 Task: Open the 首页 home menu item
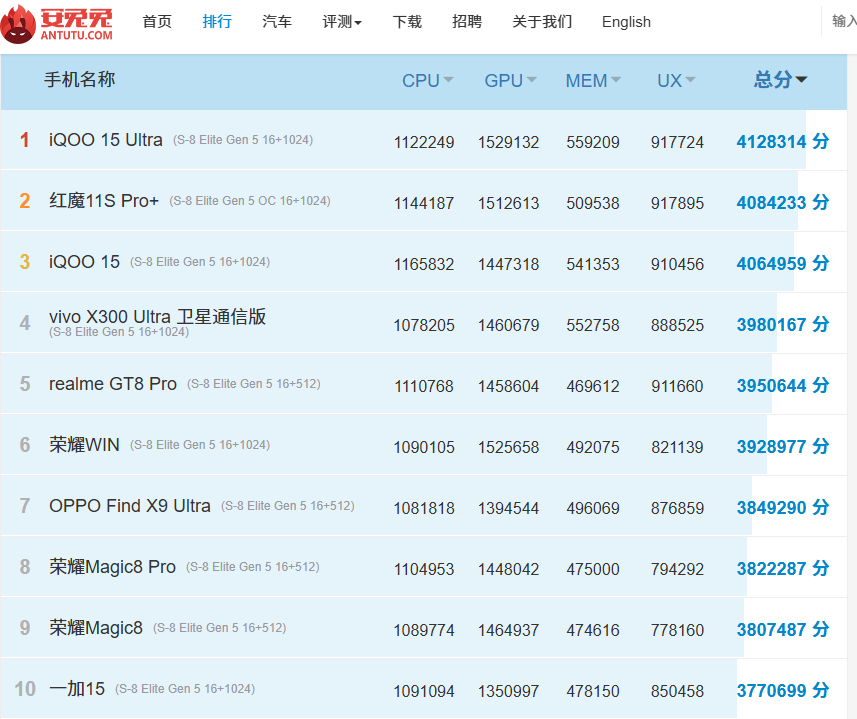click(157, 21)
